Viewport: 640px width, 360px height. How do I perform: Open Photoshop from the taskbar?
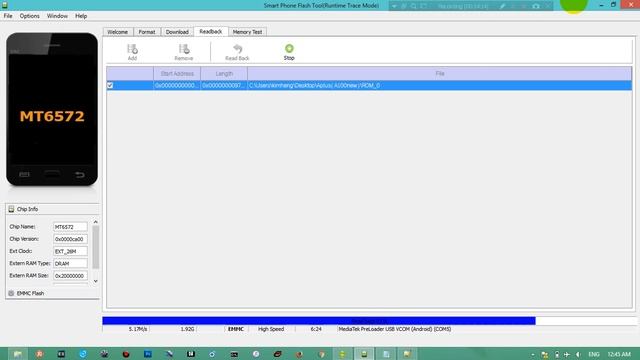pyautogui.click(x=148, y=354)
